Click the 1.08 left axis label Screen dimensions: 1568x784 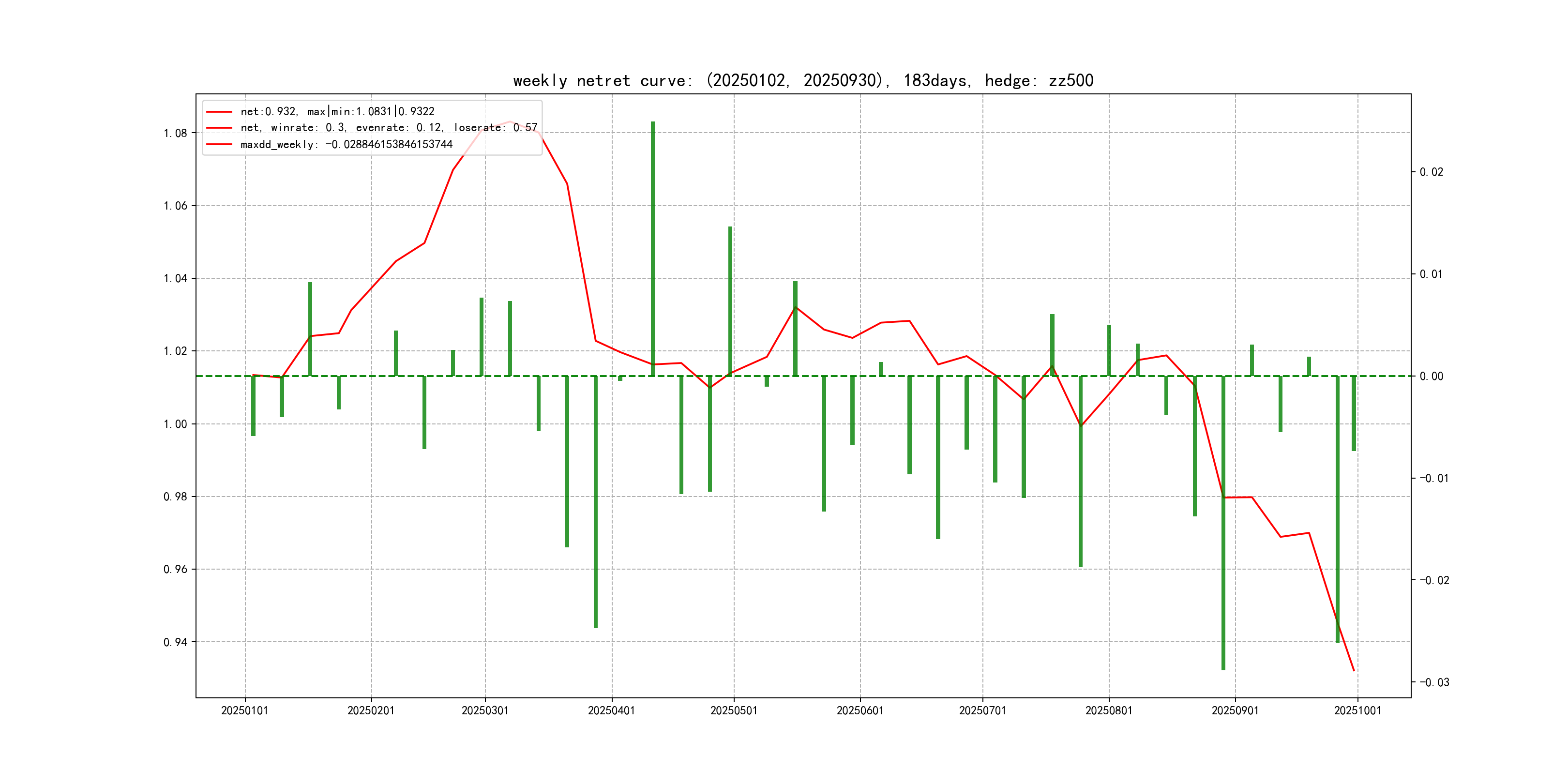tap(175, 133)
